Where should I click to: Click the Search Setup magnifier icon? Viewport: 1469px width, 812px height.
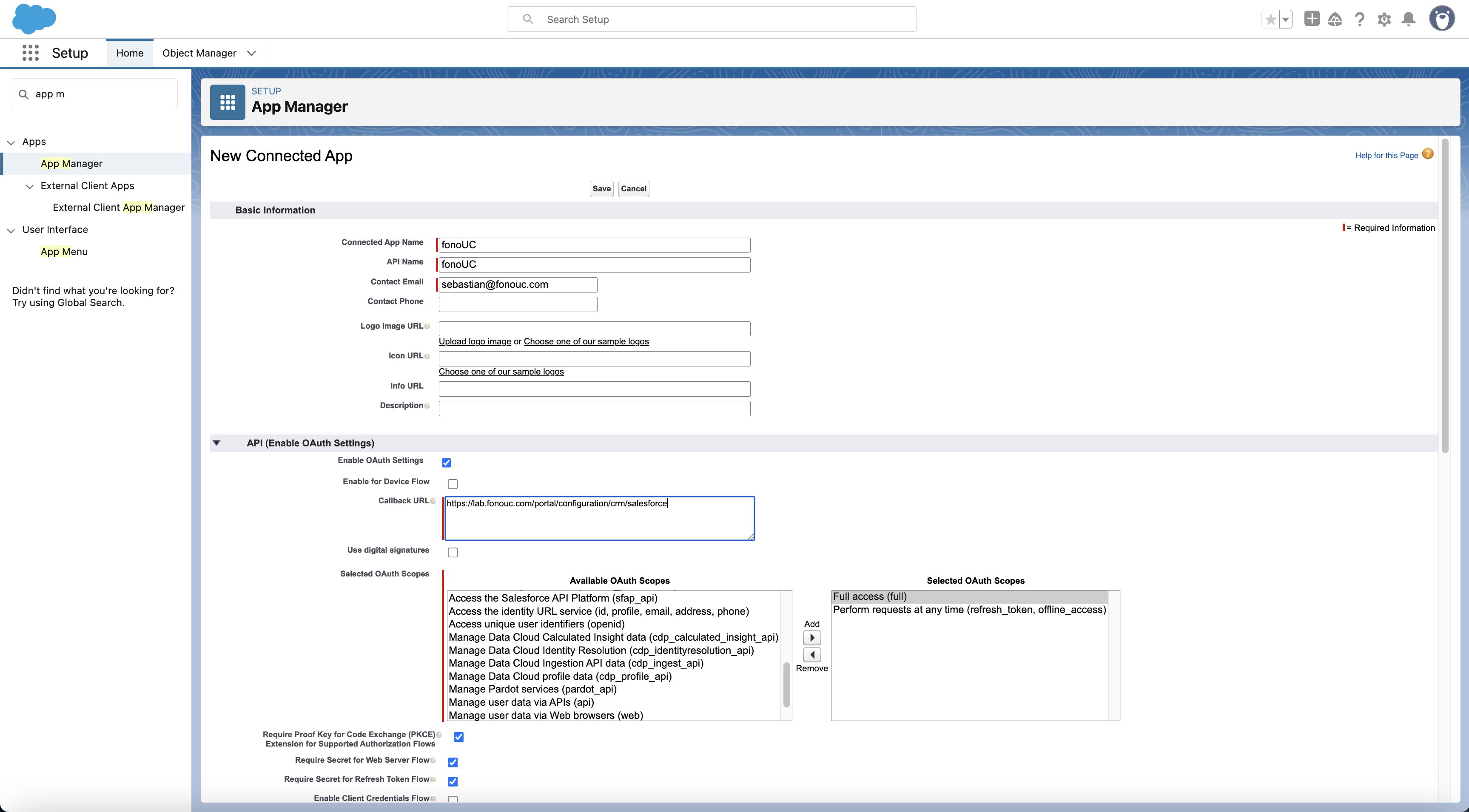[x=528, y=19]
